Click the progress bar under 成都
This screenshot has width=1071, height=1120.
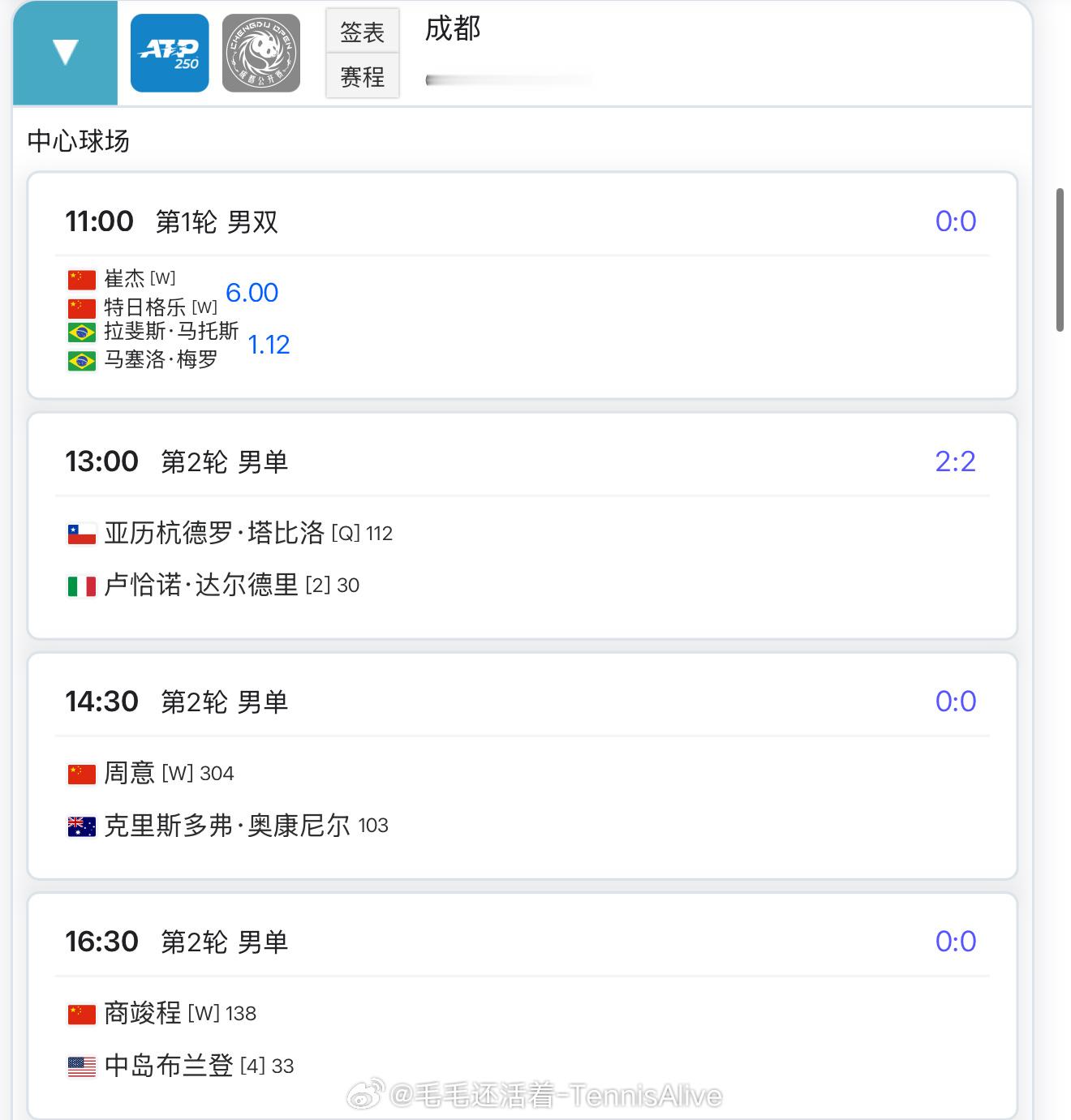(510, 79)
